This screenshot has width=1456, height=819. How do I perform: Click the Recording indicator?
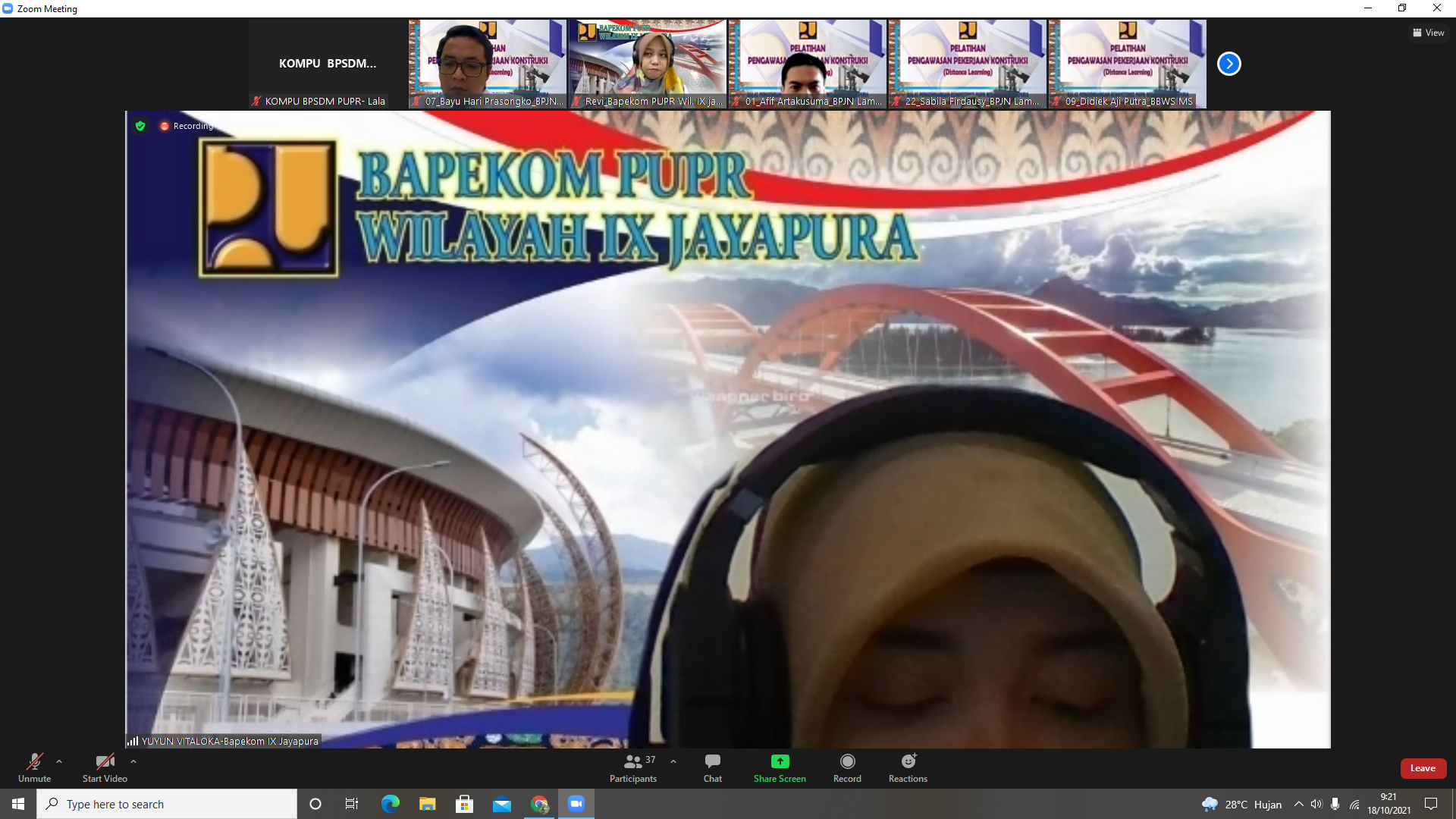187,126
